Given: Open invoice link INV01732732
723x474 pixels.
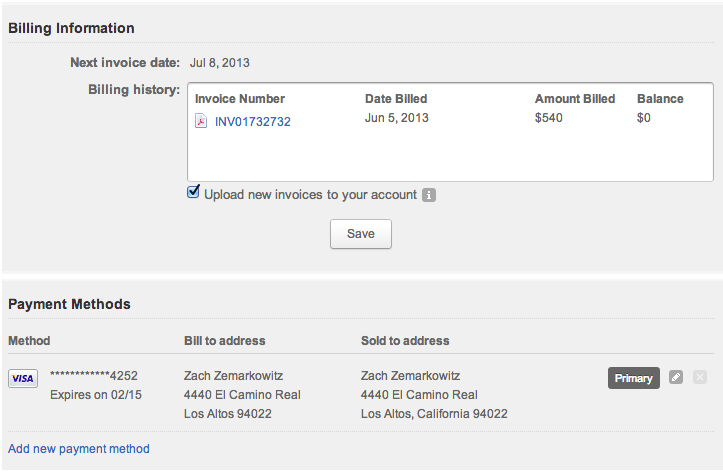Looking at the screenshot, I should click(253, 122).
